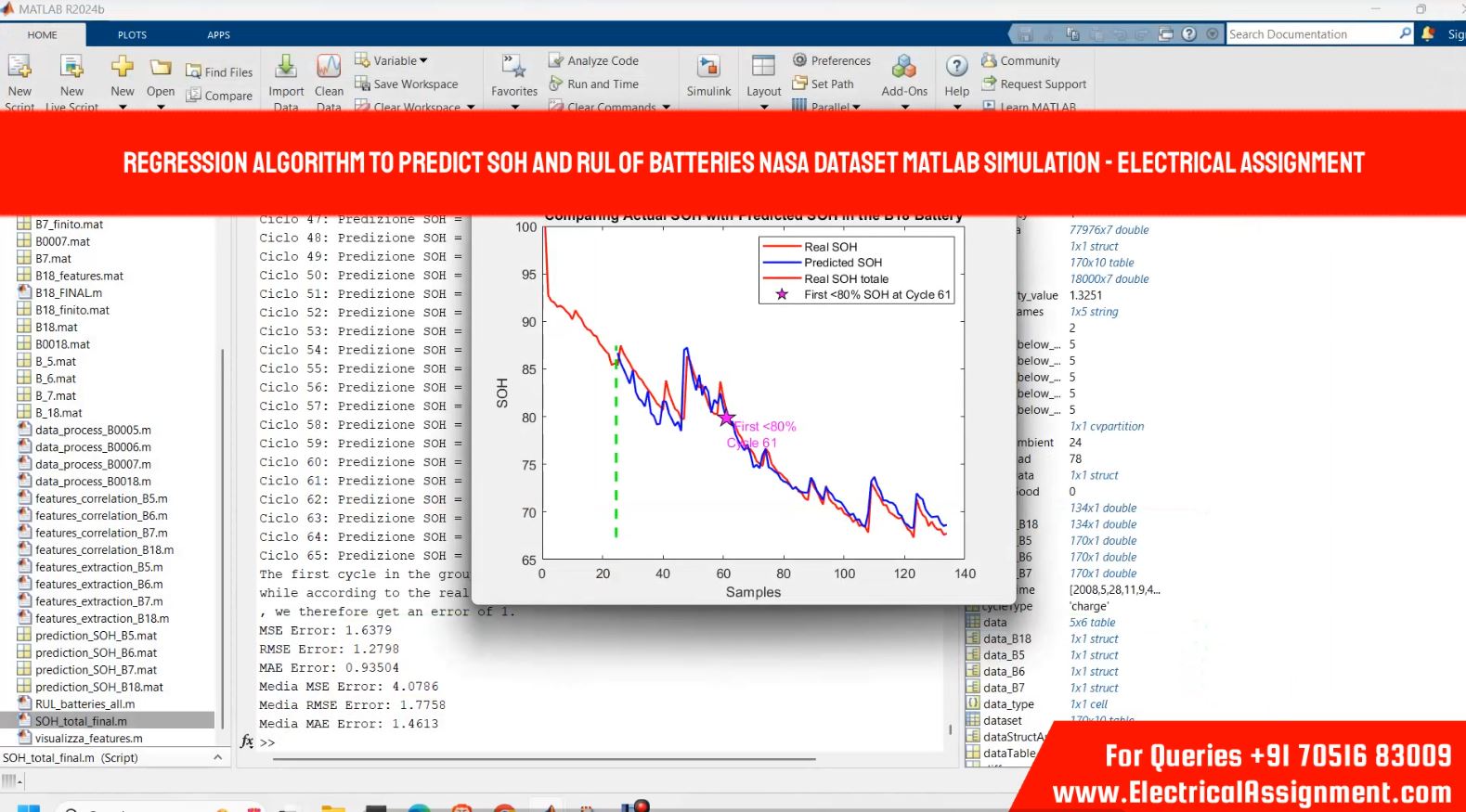The height and width of the screenshot is (812, 1466).
Task: Select RUL_batteries_all.m in file list
Action: 84,704
